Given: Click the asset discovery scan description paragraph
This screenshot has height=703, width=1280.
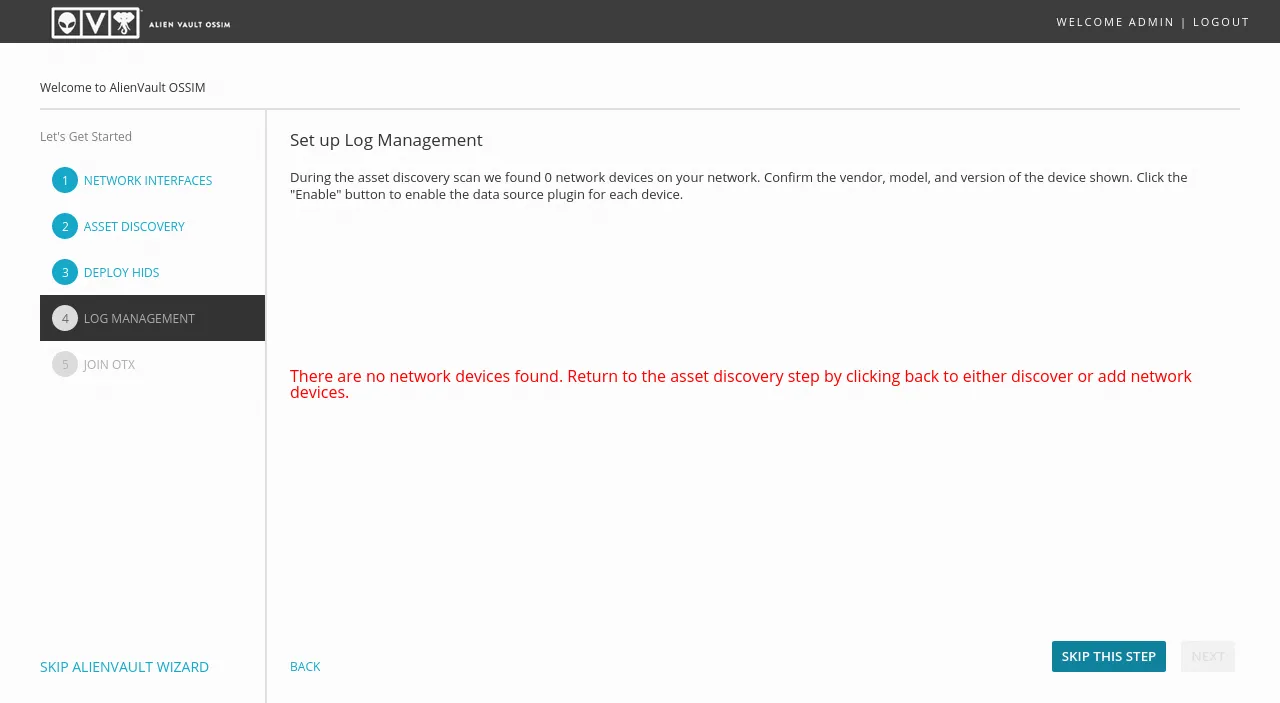Looking at the screenshot, I should 738,186.
